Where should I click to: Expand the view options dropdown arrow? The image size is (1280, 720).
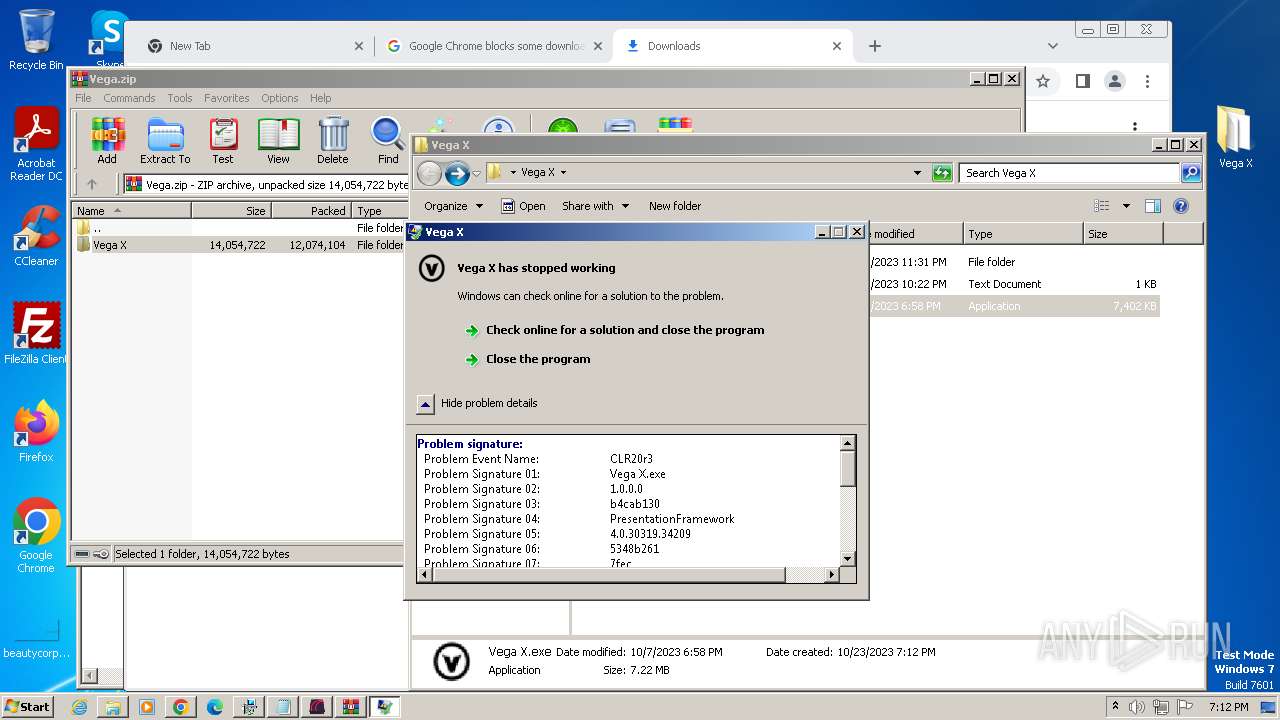point(1126,206)
